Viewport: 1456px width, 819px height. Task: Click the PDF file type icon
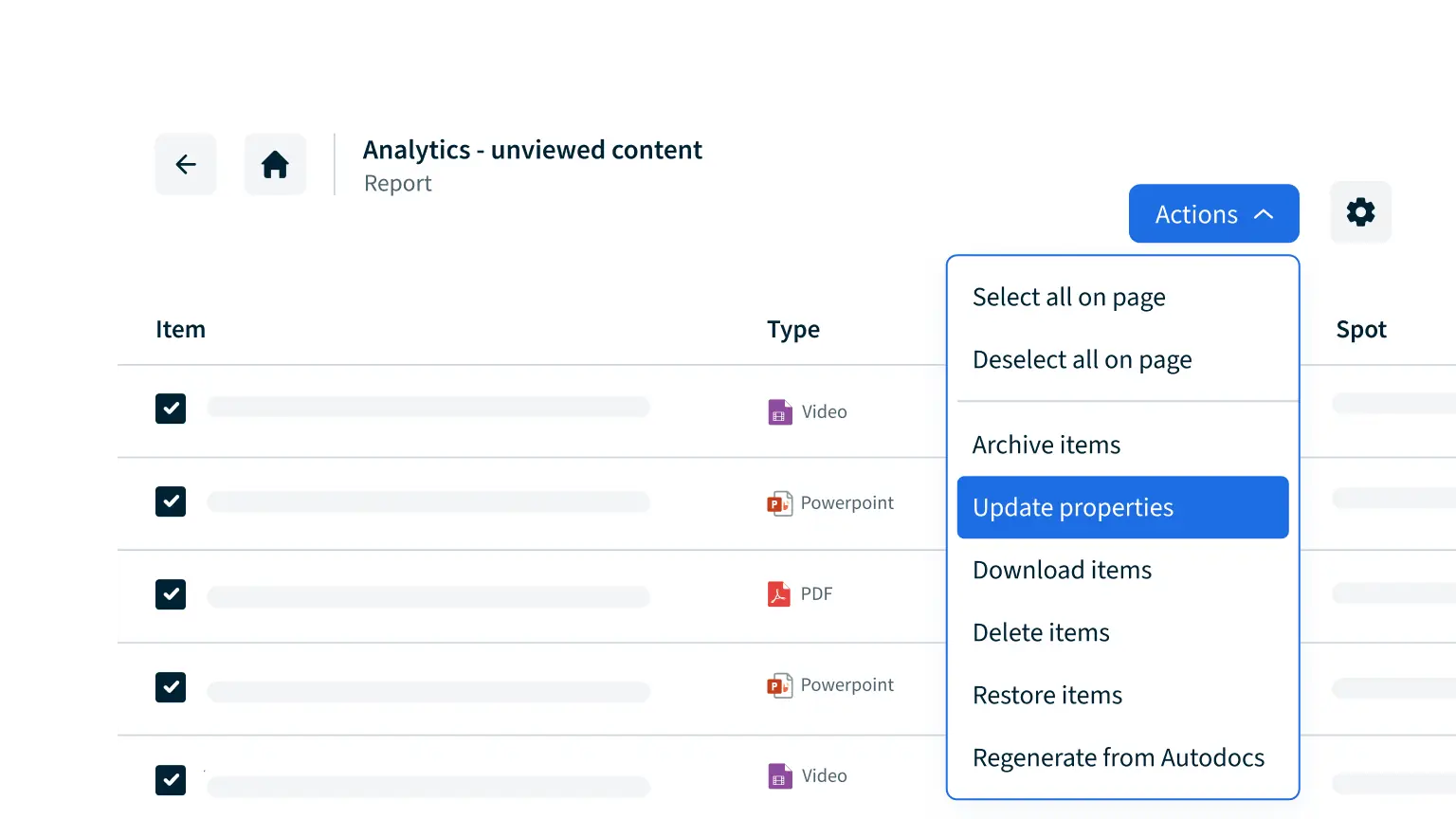pos(778,594)
